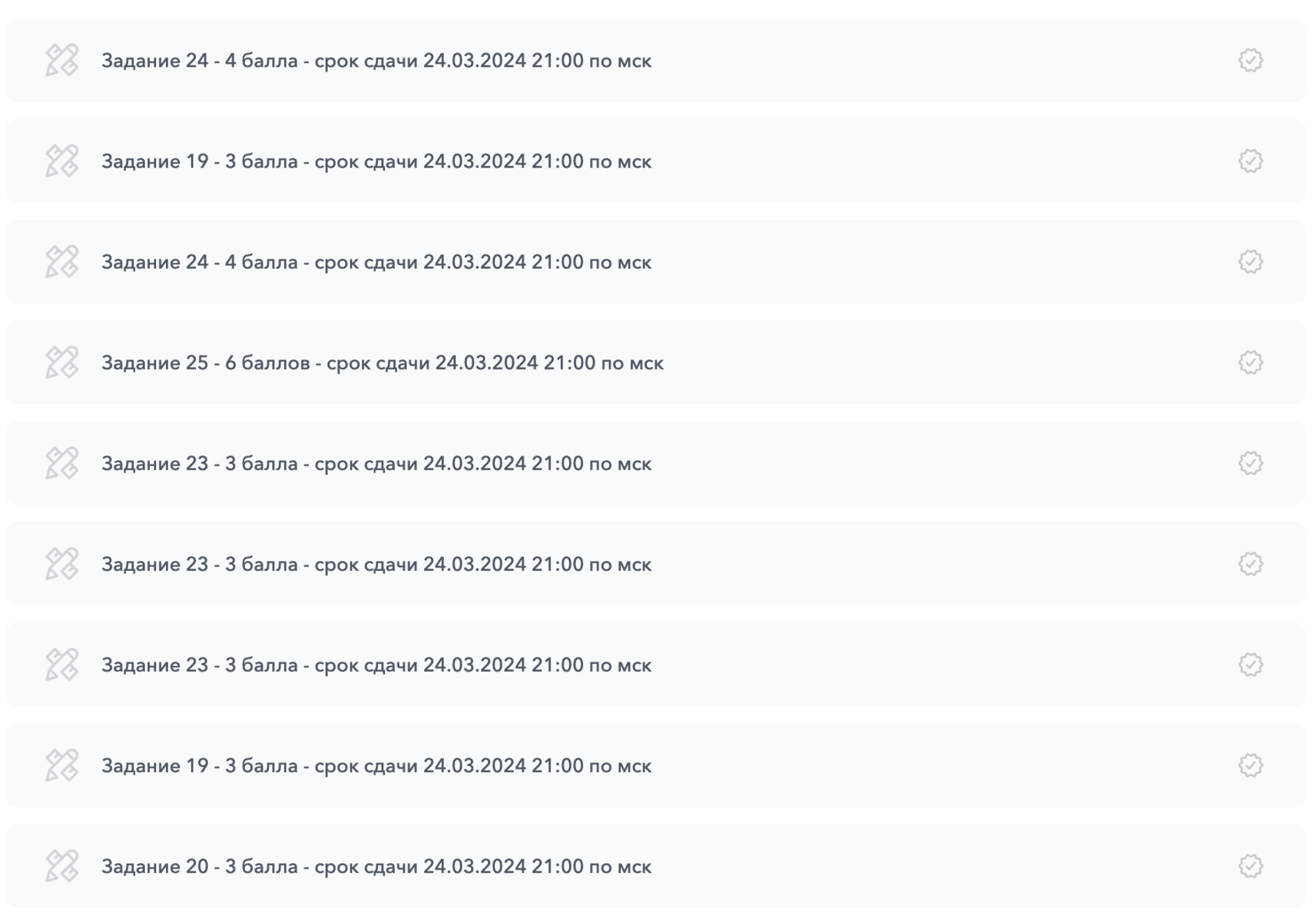Click pencil-ruler icon of upper Задание 19 row
This screenshot has width=1316, height=922.
pos(61,161)
